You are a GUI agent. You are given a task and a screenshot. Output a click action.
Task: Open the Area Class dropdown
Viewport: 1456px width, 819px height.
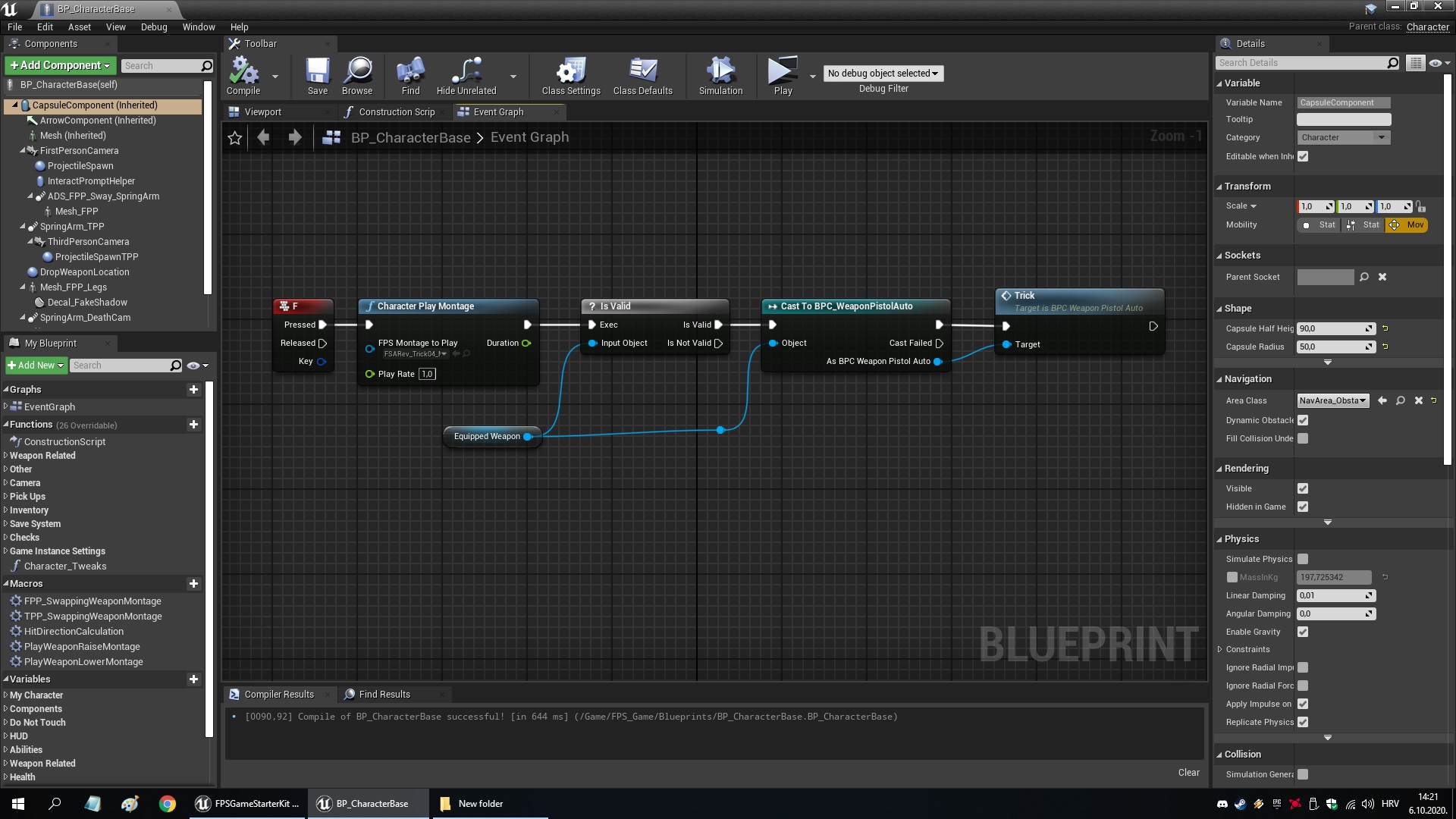click(1332, 400)
